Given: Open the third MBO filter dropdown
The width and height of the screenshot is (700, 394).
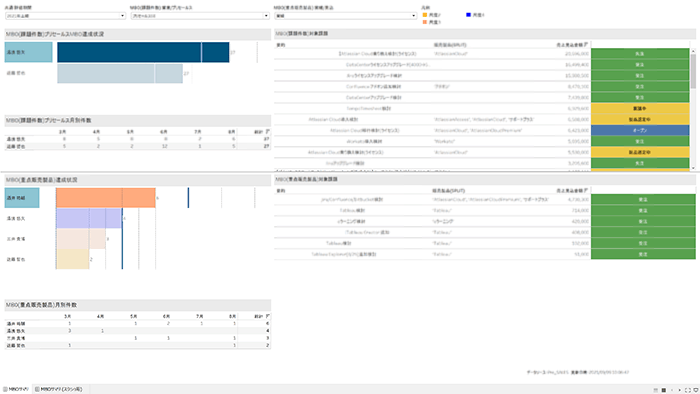Looking at the screenshot, I should pos(346,16).
